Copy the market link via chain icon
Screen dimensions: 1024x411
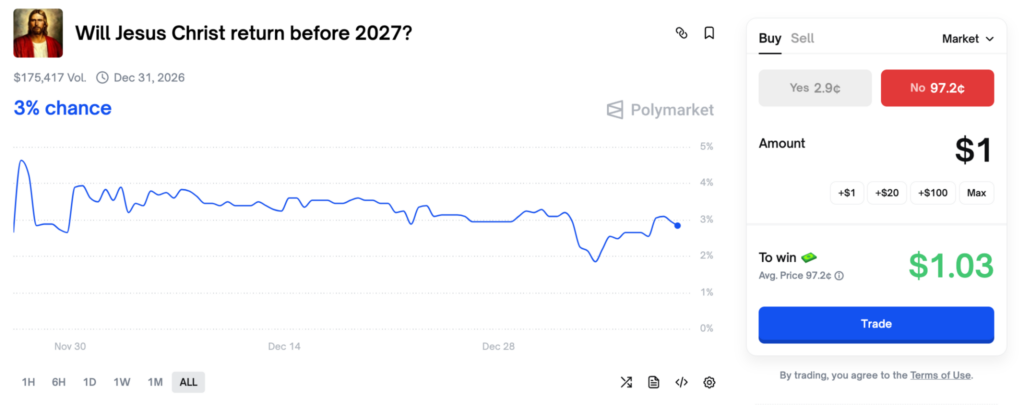[682, 33]
